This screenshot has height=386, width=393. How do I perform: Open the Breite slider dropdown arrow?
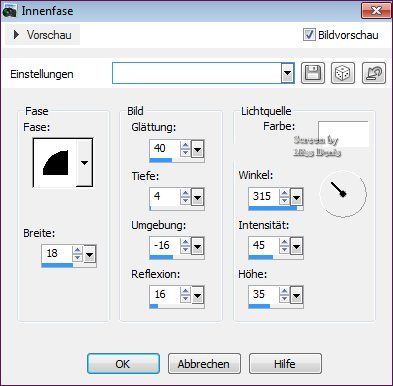pos(90,255)
